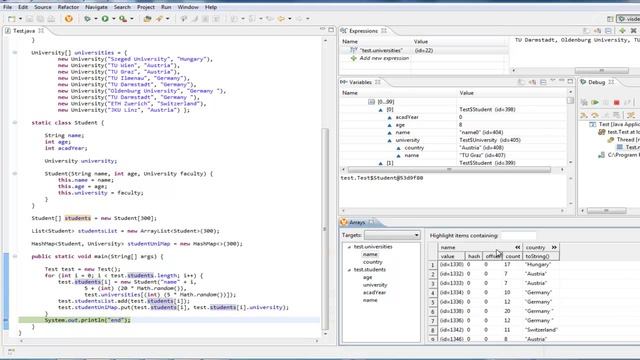Click Show Logical Structure icon in Variables toolbar
Image resolution: width=640 pixels, height=360 pixels.
(532, 82)
